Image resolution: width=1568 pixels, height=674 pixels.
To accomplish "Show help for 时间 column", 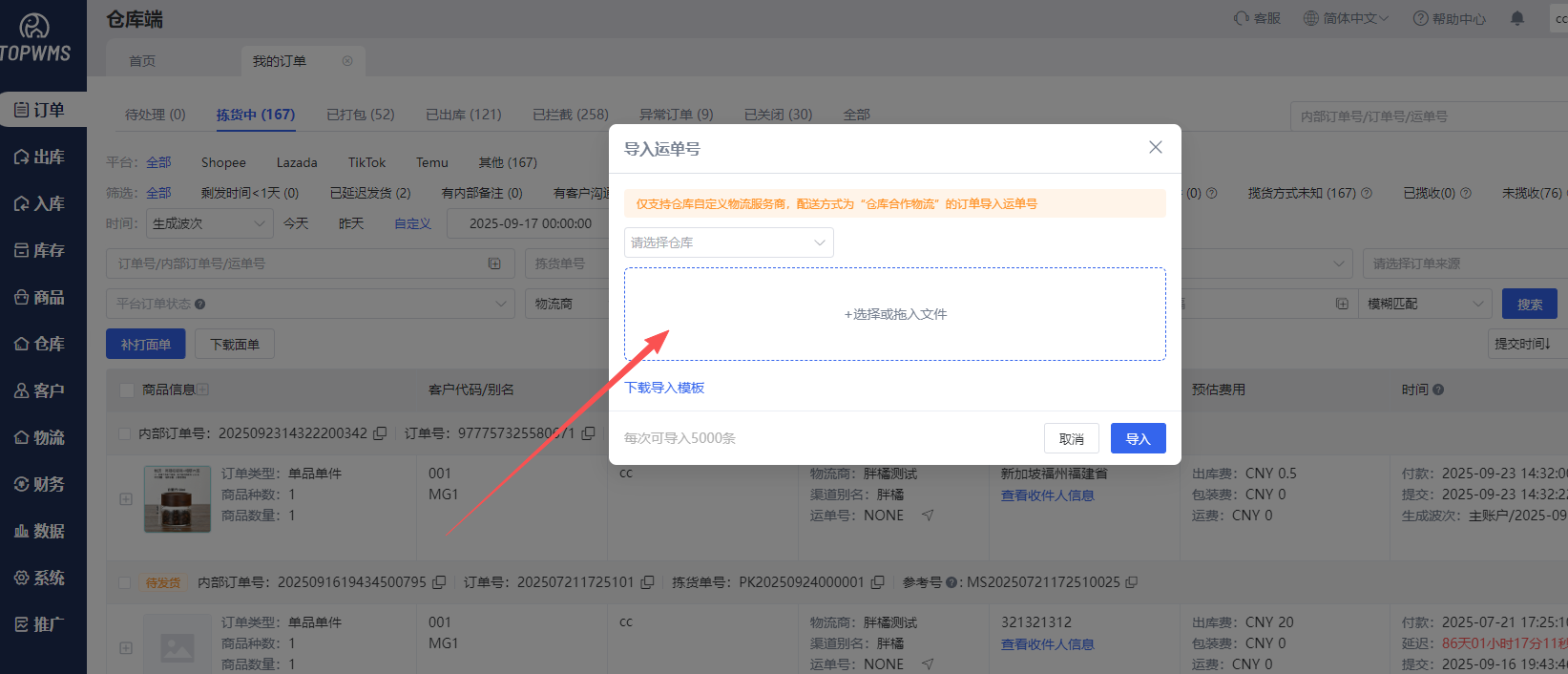I will tap(1438, 390).
